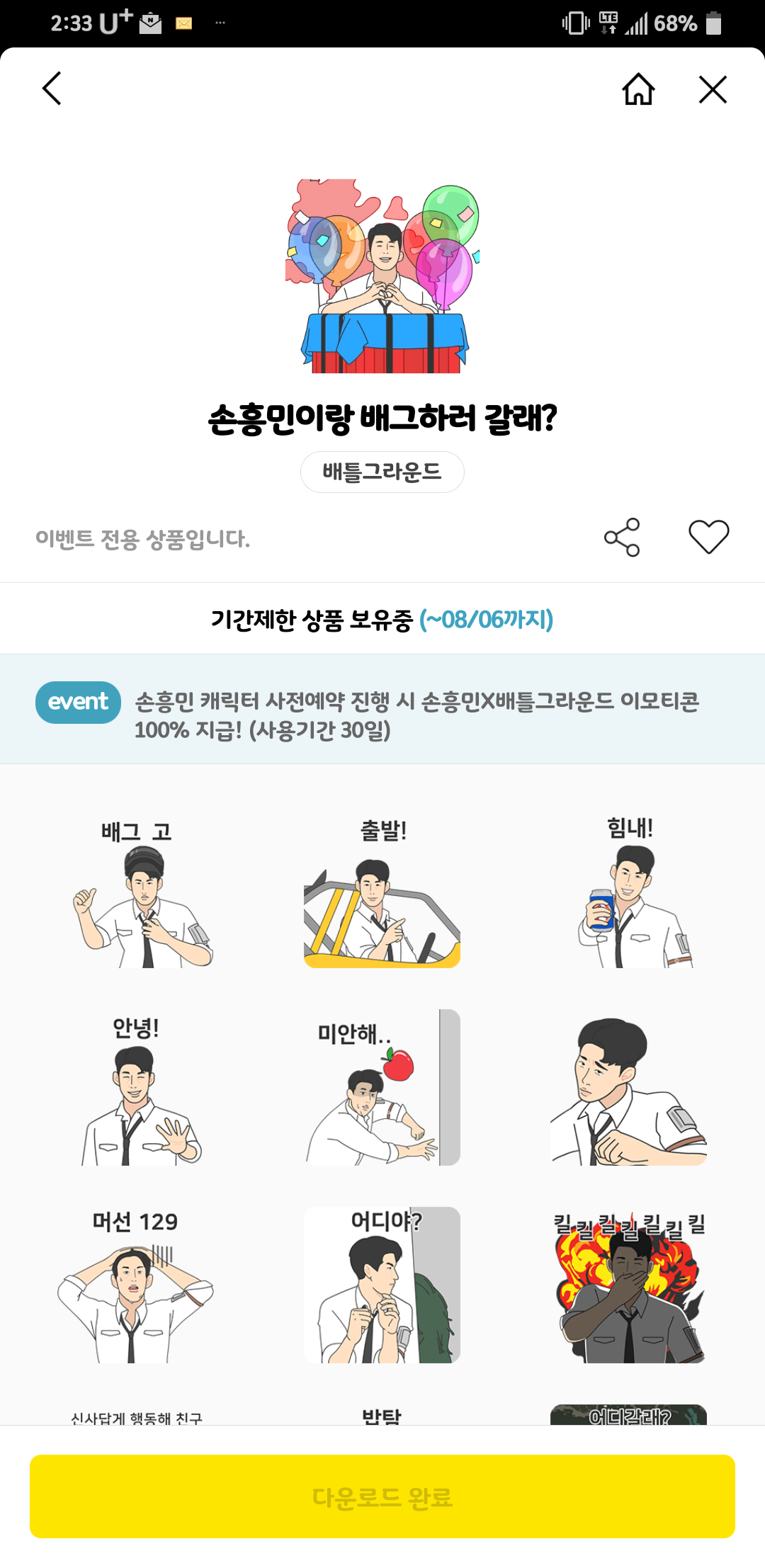
Task: Preview the 어디야? emoticon
Action: (382, 1285)
